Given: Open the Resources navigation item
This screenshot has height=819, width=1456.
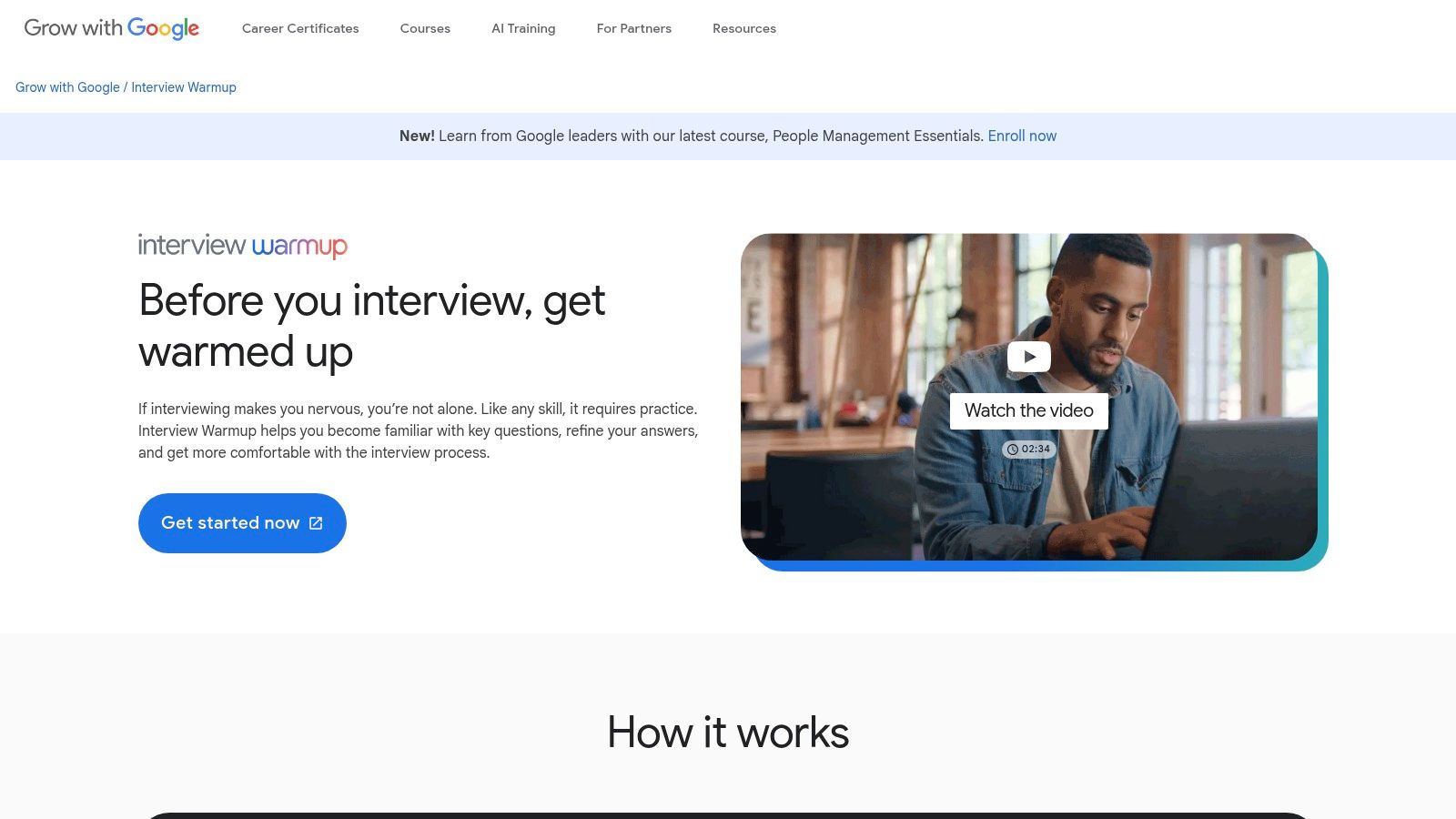Looking at the screenshot, I should (x=743, y=28).
